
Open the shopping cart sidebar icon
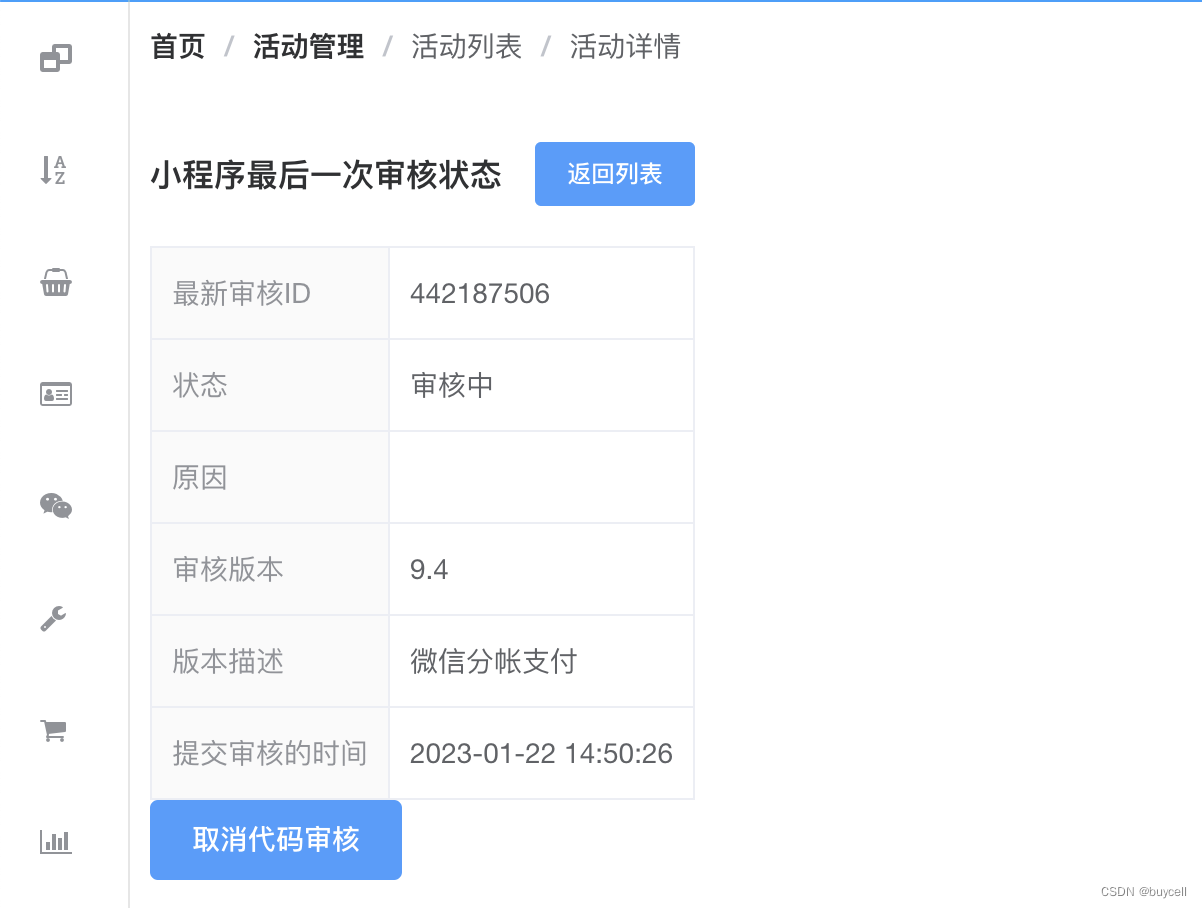[53, 731]
